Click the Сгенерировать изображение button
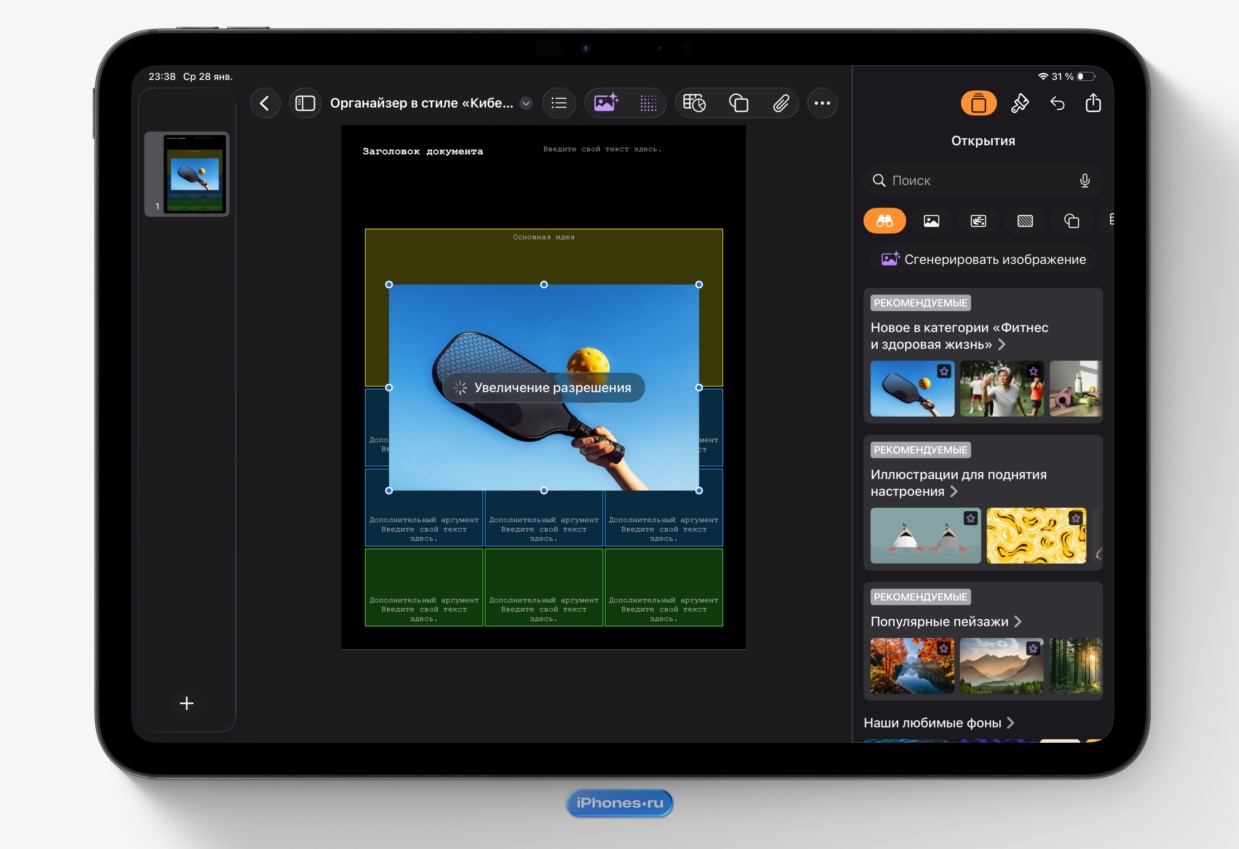The height and width of the screenshot is (849, 1239). [x=983, y=259]
